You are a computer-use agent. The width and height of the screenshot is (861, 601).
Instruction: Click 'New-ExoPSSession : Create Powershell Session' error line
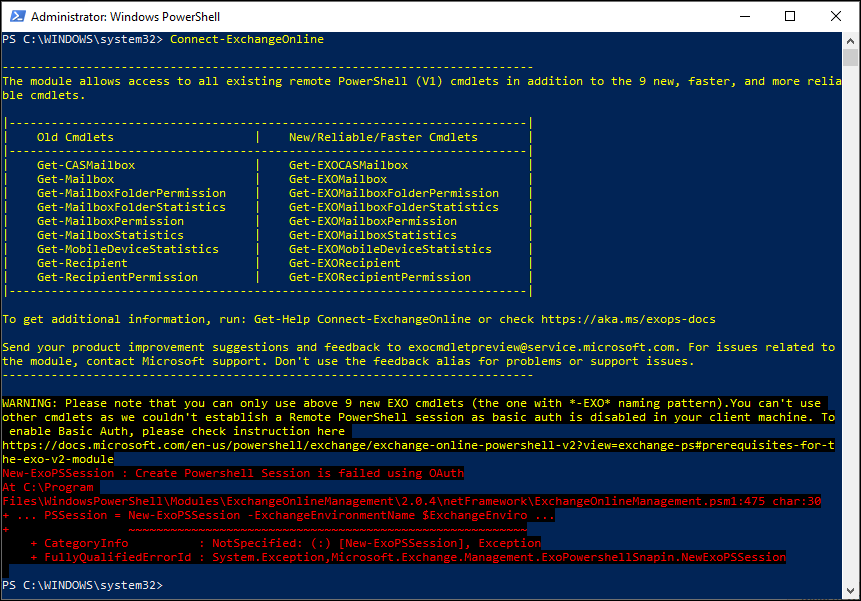tap(233, 473)
